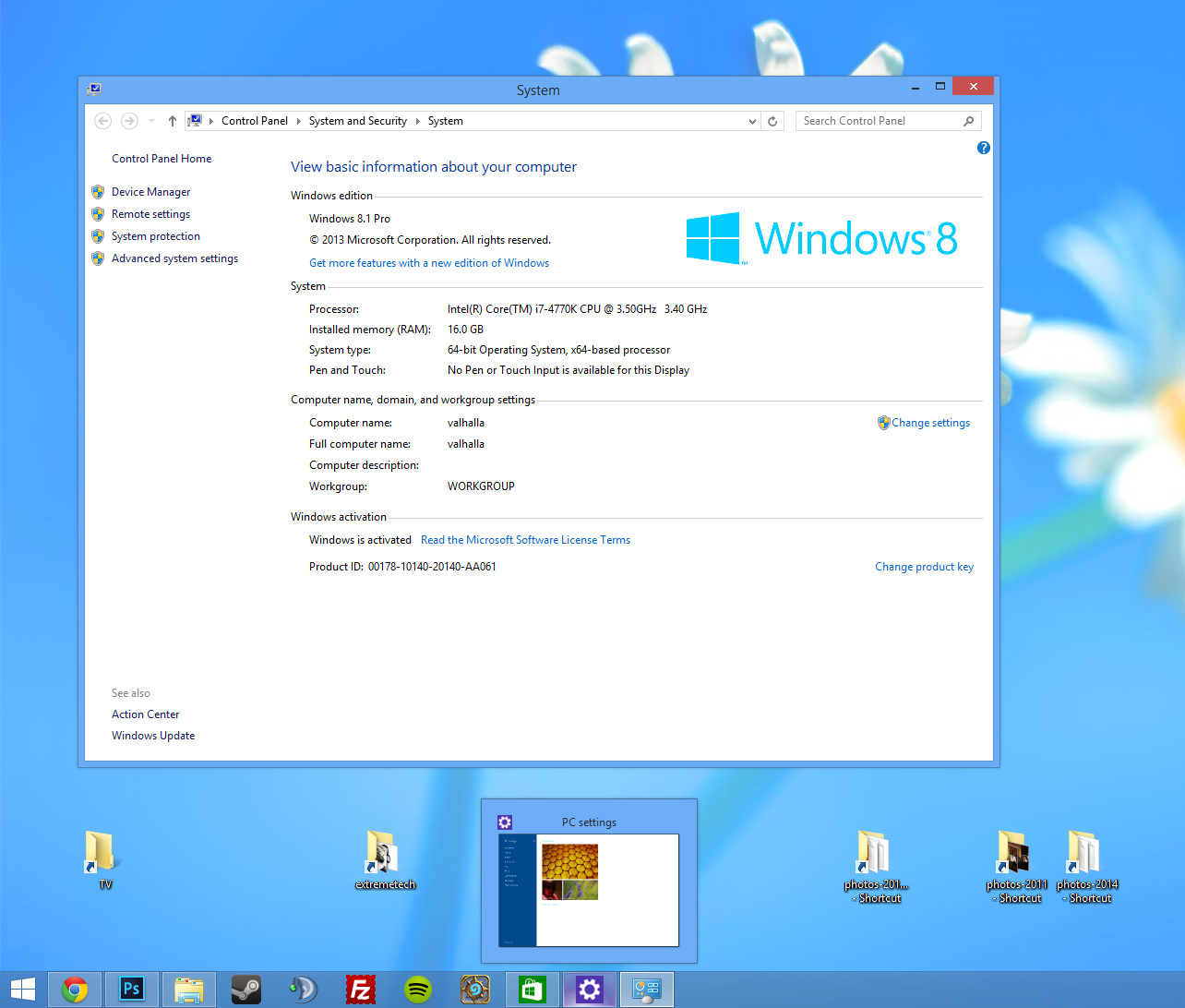Go up one level with the up arrow
Screen dimensions: 1185x1008
pyautogui.click(x=172, y=120)
